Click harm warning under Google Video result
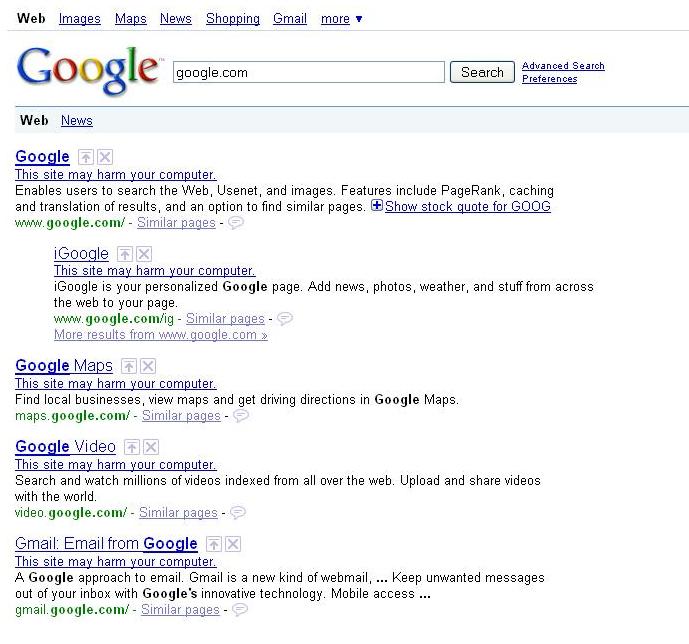The width and height of the screenshot is (689, 644). 116,465
